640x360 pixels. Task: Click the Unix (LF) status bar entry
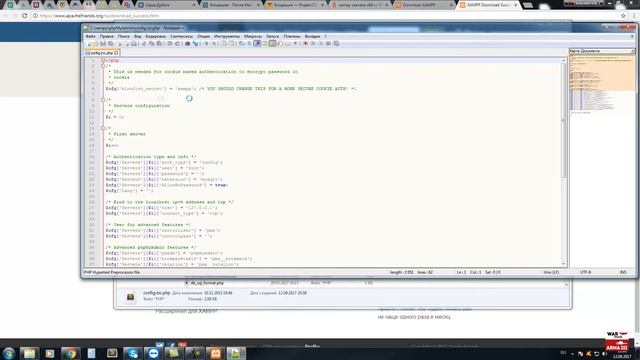(551, 272)
